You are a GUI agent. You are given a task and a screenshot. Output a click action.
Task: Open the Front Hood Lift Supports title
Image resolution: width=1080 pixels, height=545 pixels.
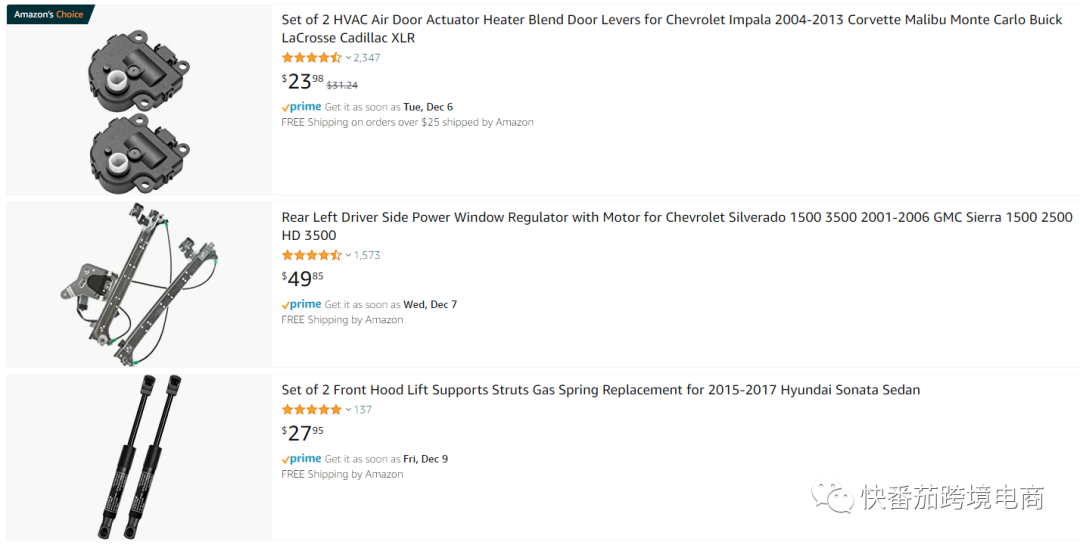pos(601,390)
